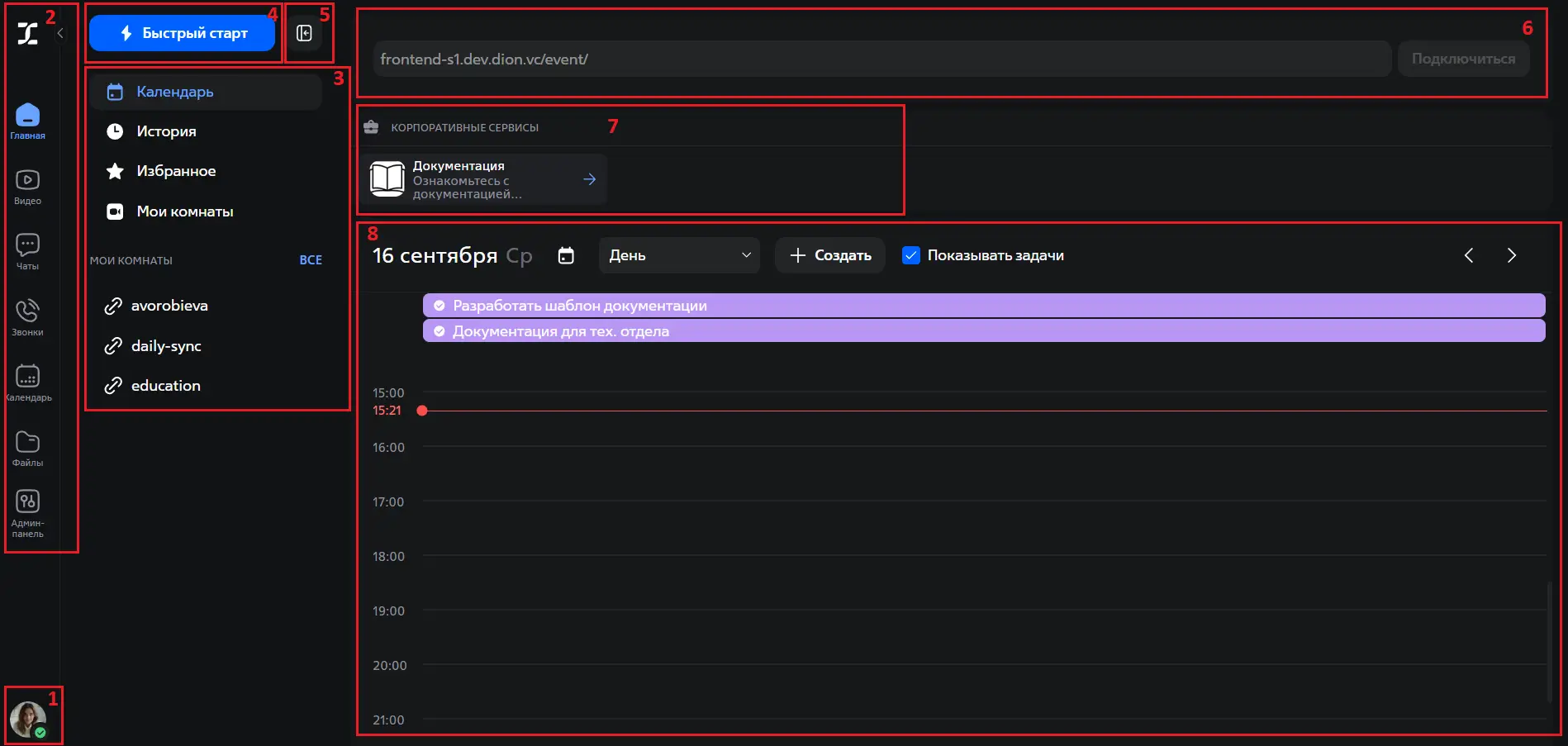Go to next day with right chevron
1568x746 pixels.
coord(1511,255)
